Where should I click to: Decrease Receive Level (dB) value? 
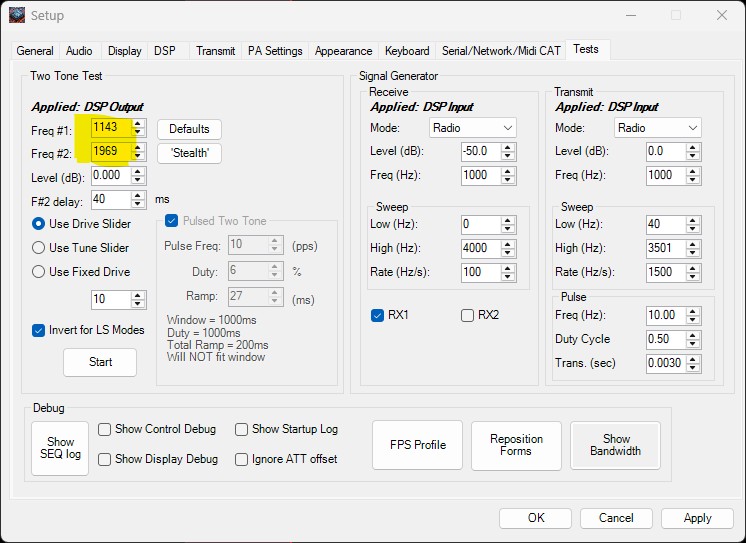(508, 156)
